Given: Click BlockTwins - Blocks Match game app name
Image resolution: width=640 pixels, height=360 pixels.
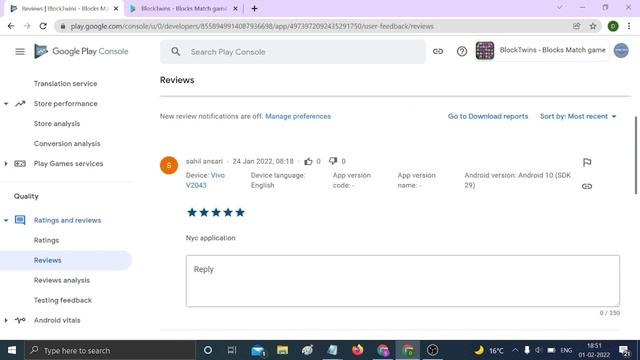Looking at the screenshot, I should click(x=552, y=50).
